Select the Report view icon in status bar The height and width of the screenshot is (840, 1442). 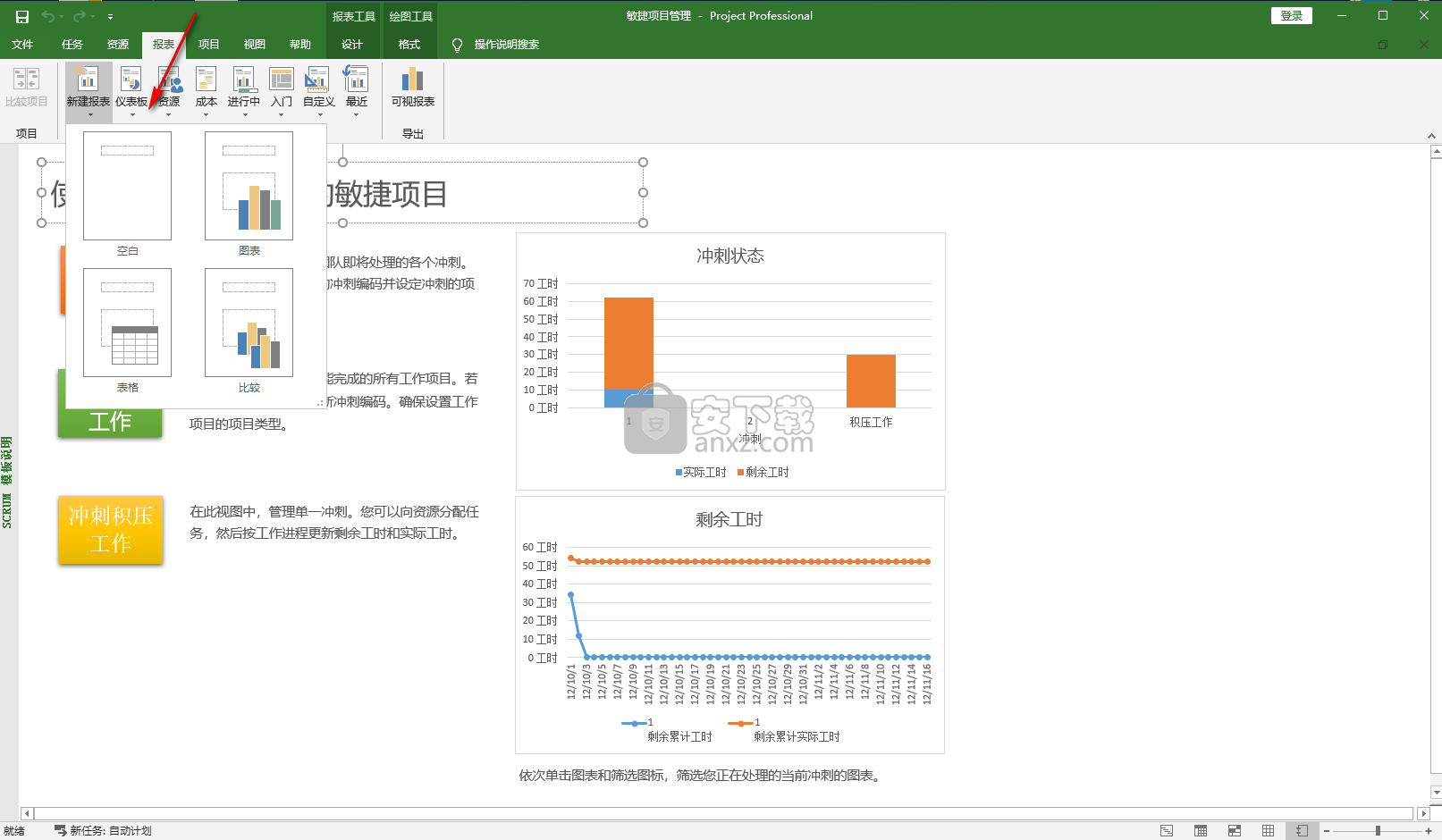click(1303, 831)
